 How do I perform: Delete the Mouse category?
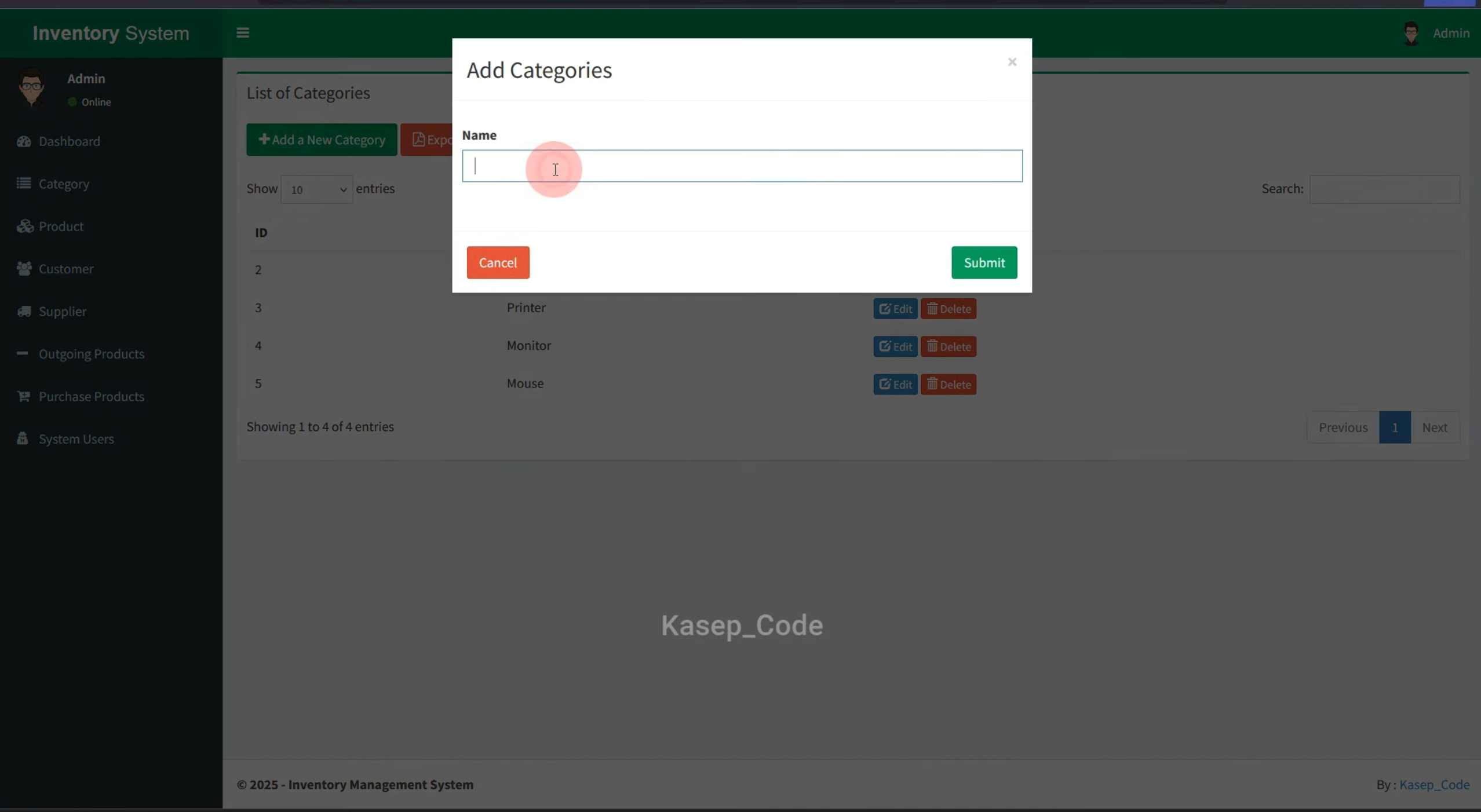click(949, 385)
